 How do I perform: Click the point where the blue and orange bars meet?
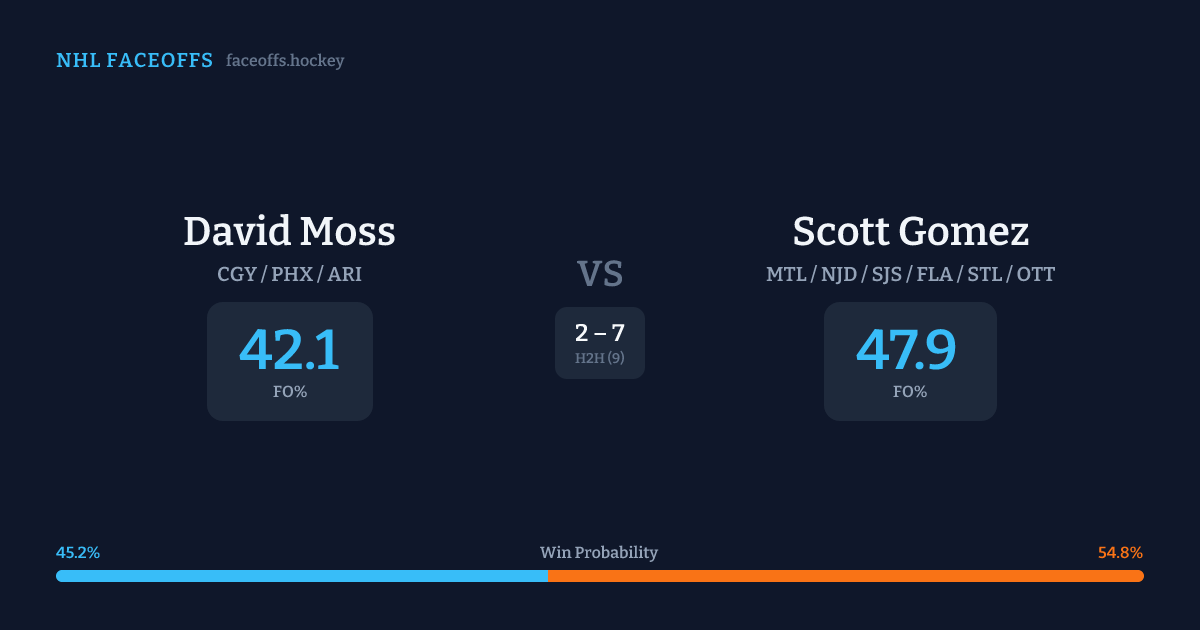(x=547, y=576)
